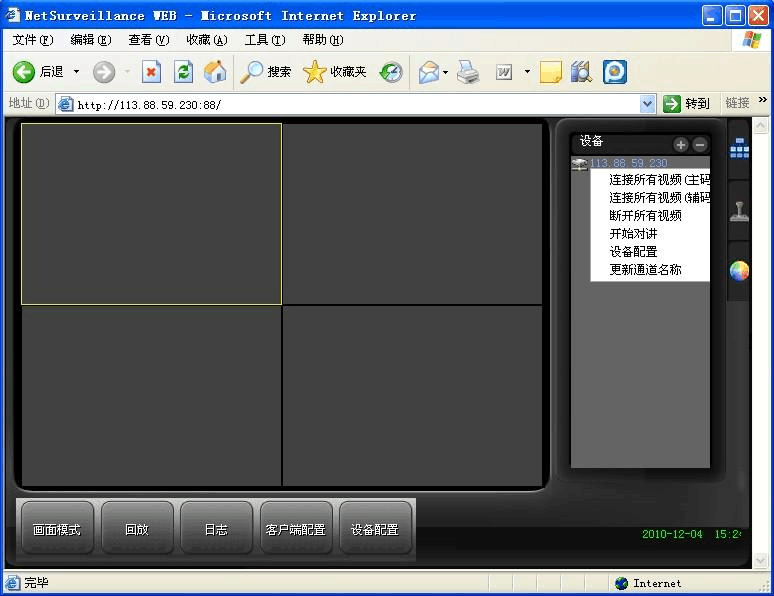Click the IE Stop toolbar icon
Screen dimensions: 774x596
pyautogui.click(x=151, y=72)
